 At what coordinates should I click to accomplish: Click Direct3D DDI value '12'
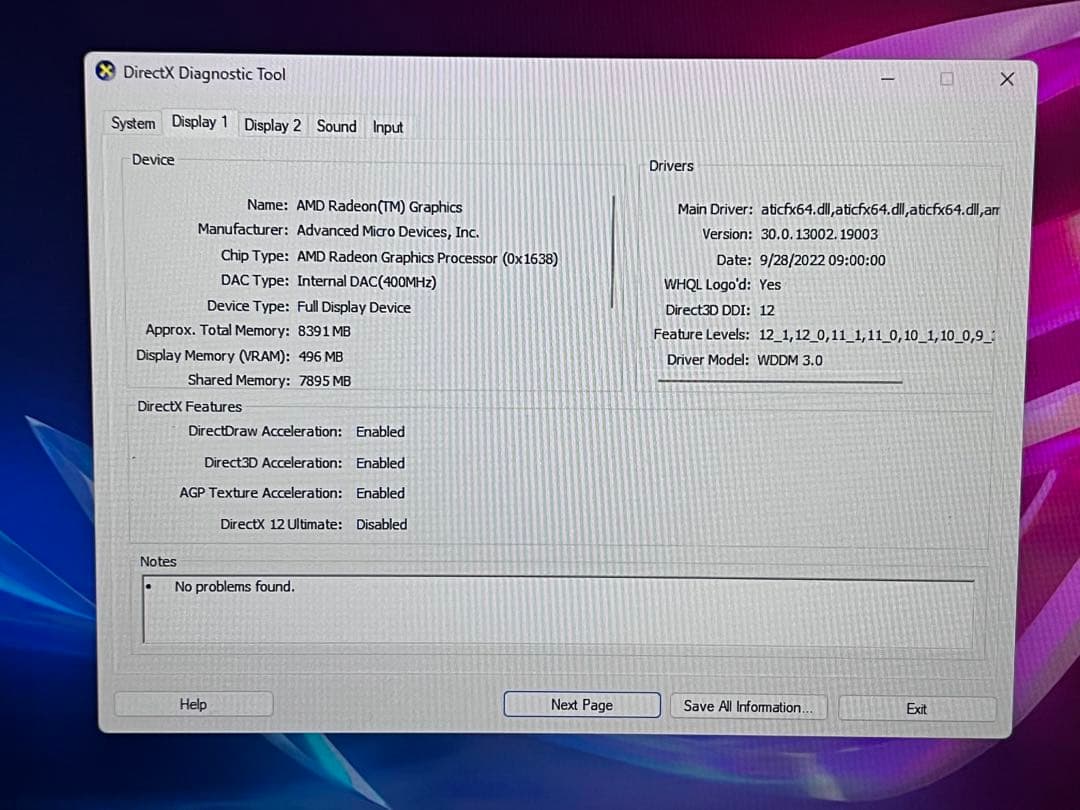(767, 311)
